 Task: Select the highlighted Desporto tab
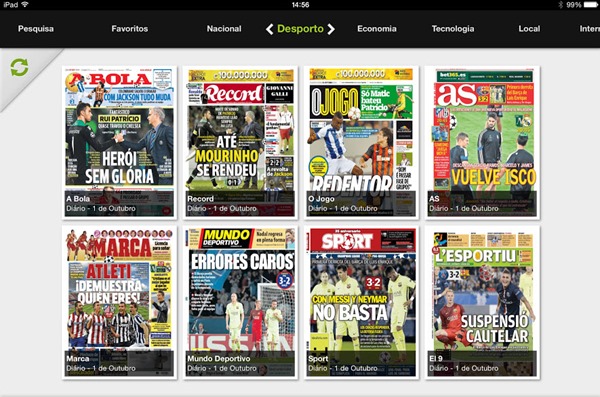300,29
